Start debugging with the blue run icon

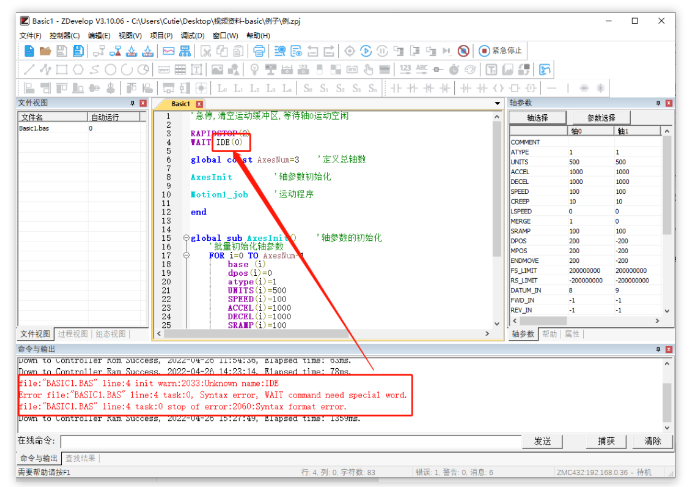(x=366, y=51)
